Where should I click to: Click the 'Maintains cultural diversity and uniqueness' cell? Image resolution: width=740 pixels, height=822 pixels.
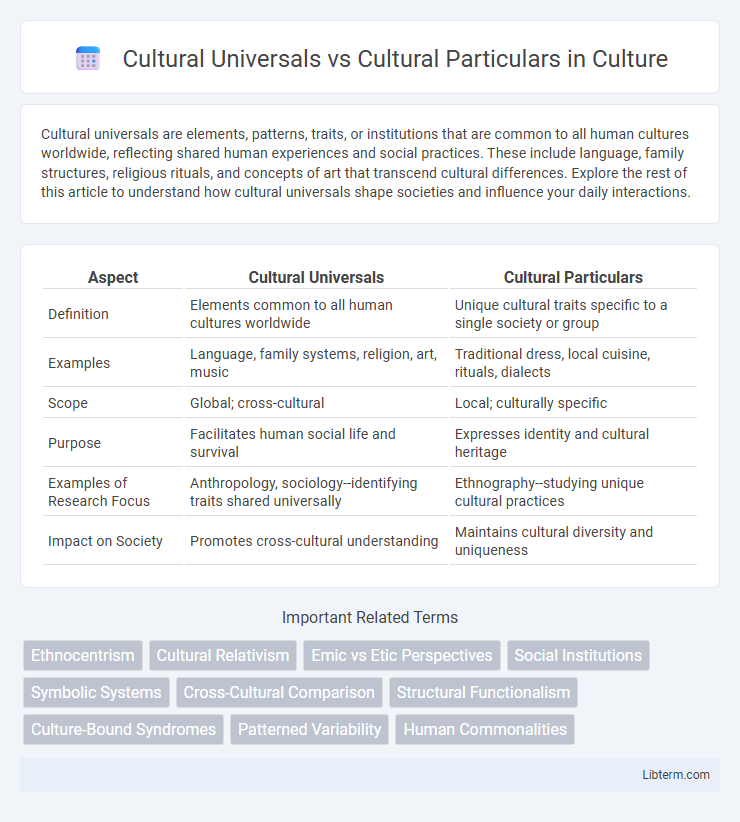pos(573,540)
